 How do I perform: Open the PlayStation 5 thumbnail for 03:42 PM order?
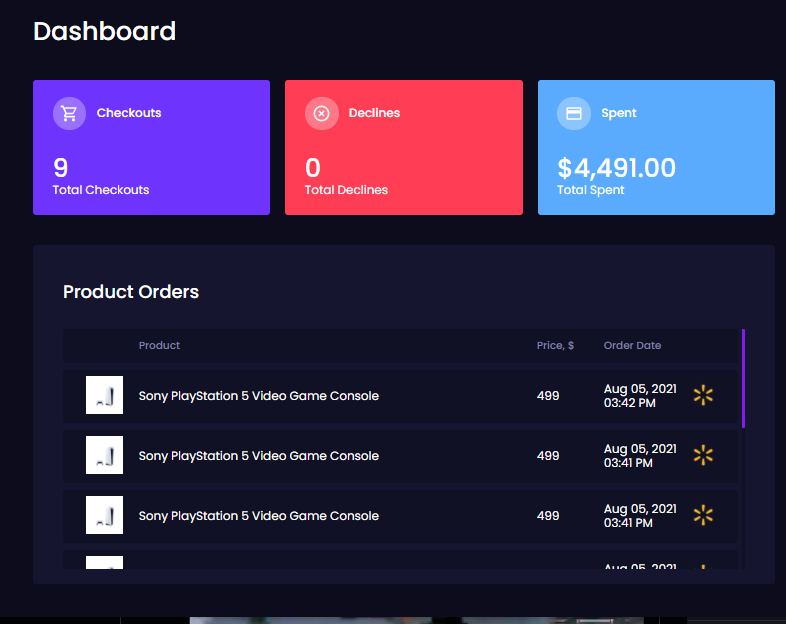pyautogui.click(x=104, y=395)
